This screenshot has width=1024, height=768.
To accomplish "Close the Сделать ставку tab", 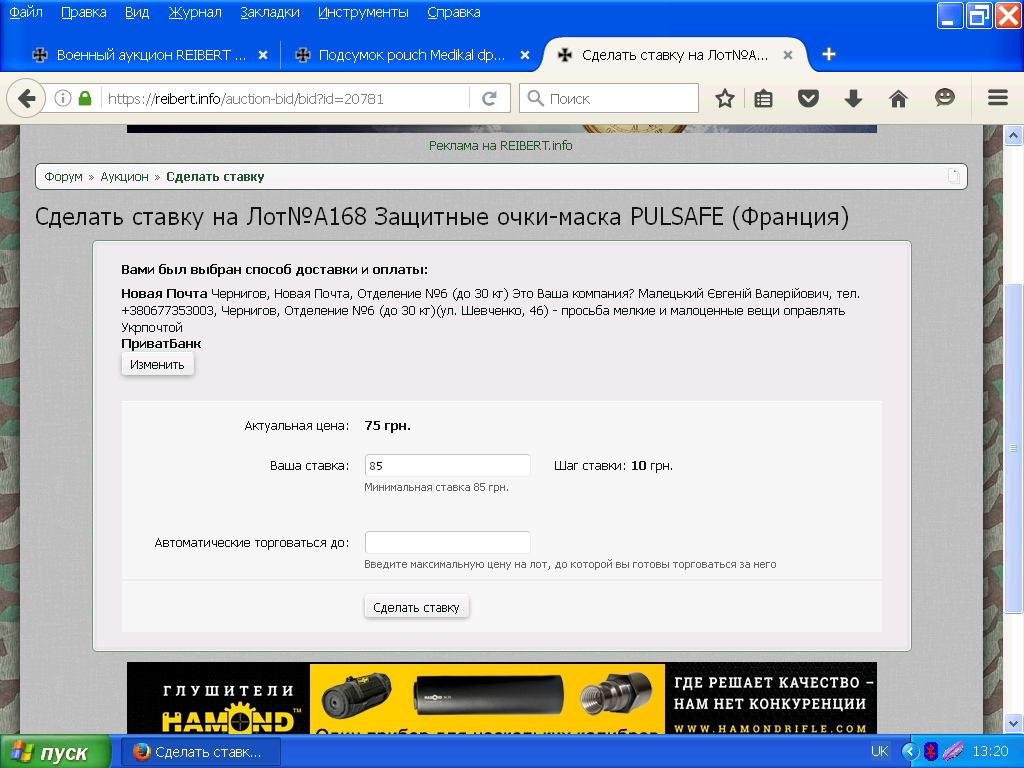I will click(788, 56).
